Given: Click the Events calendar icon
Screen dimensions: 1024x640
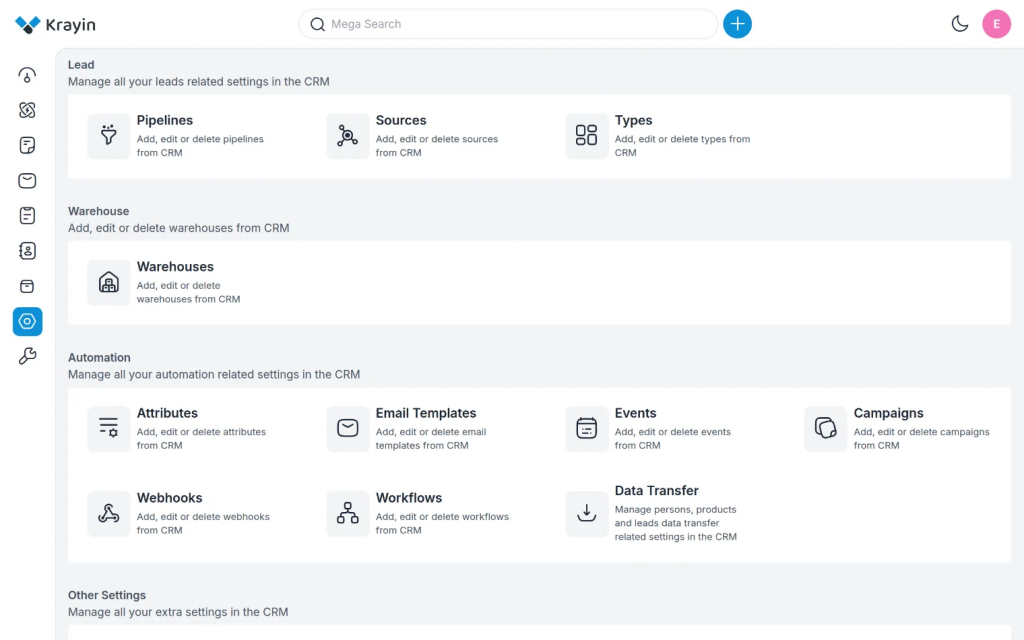Looking at the screenshot, I should pyautogui.click(x=586, y=428).
